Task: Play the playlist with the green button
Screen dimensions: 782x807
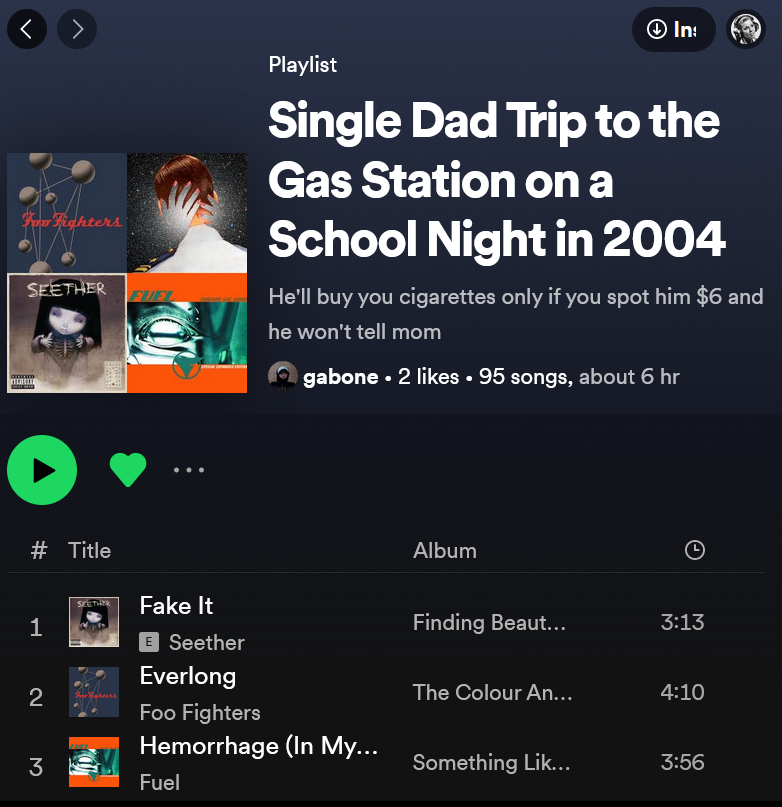Action: click(x=42, y=469)
